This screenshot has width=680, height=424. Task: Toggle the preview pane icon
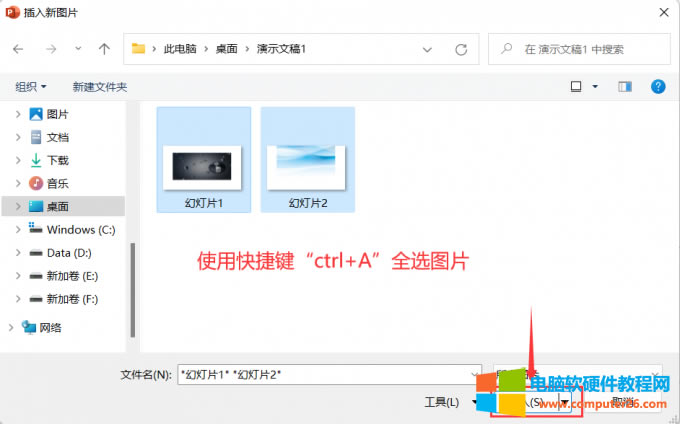click(626, 87)
